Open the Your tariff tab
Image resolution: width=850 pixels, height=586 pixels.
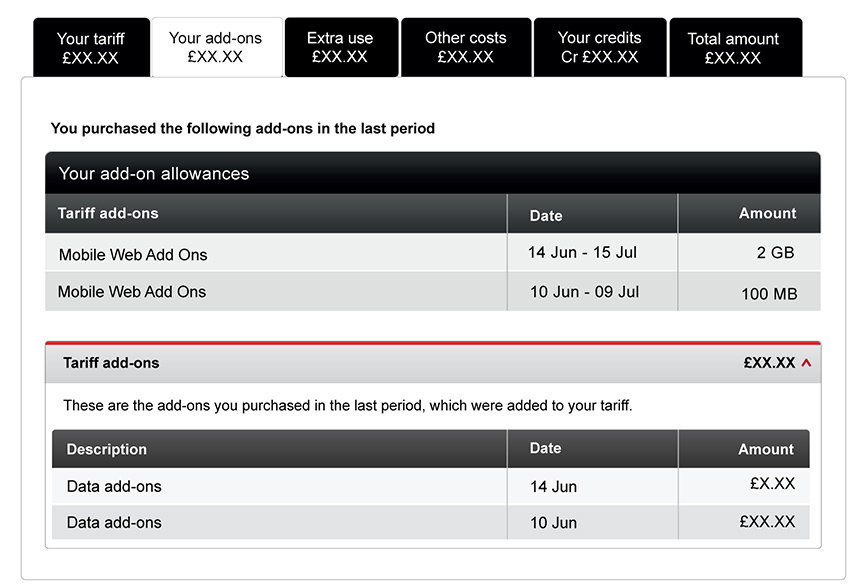(x=91, y=48)
